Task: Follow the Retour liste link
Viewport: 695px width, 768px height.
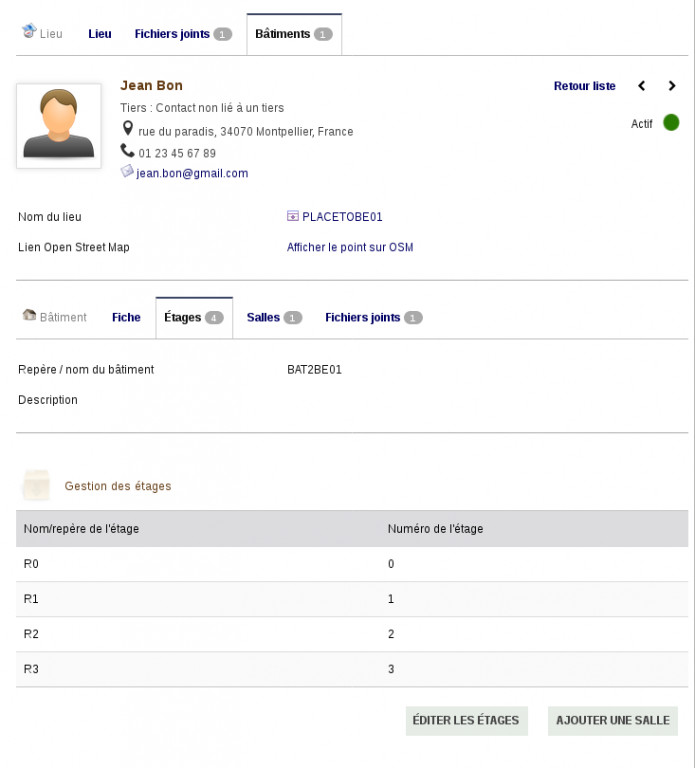Action: click(x=584, y=86)
